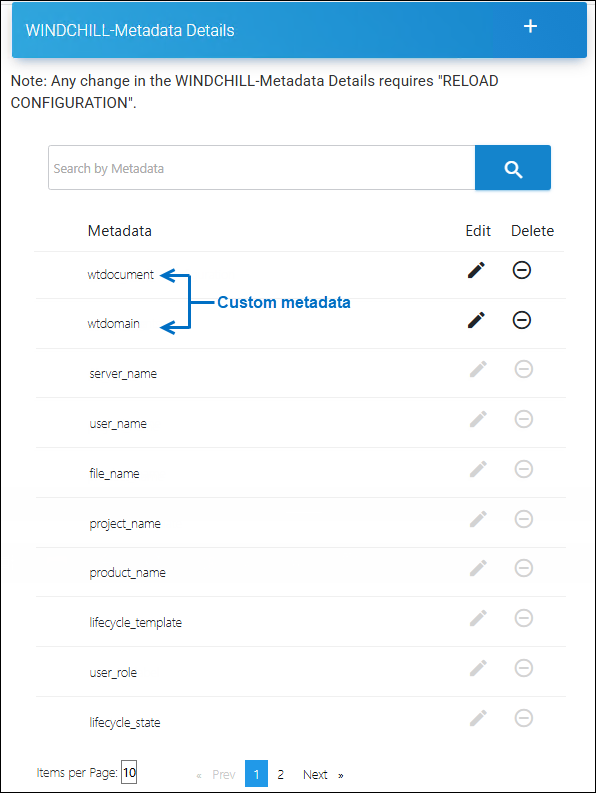Viewport: 596px width, 793px height.
Task: Click the pencil icon for file_name
Action: coord(478,469)
